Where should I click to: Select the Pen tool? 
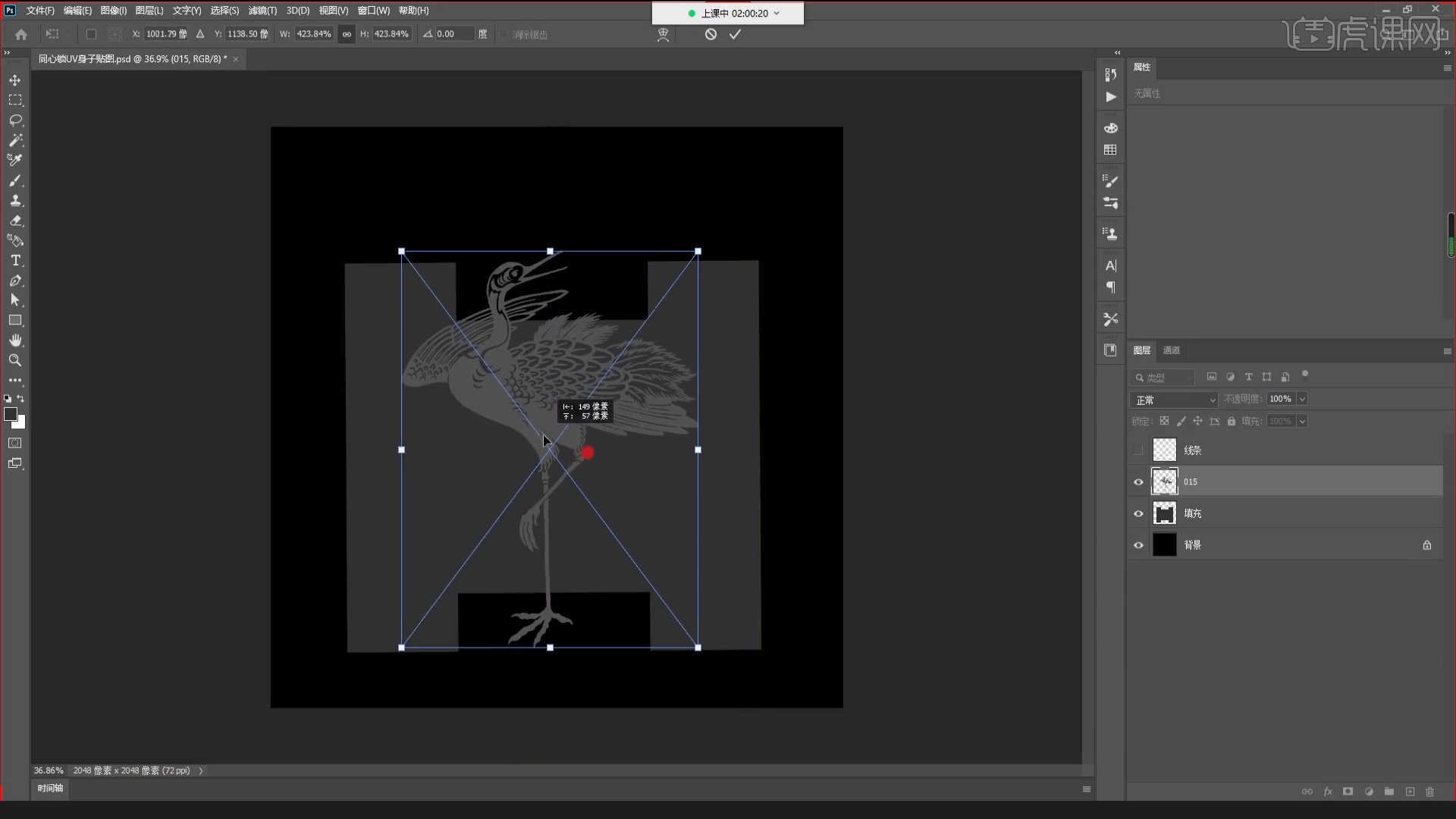coord(15,281)
